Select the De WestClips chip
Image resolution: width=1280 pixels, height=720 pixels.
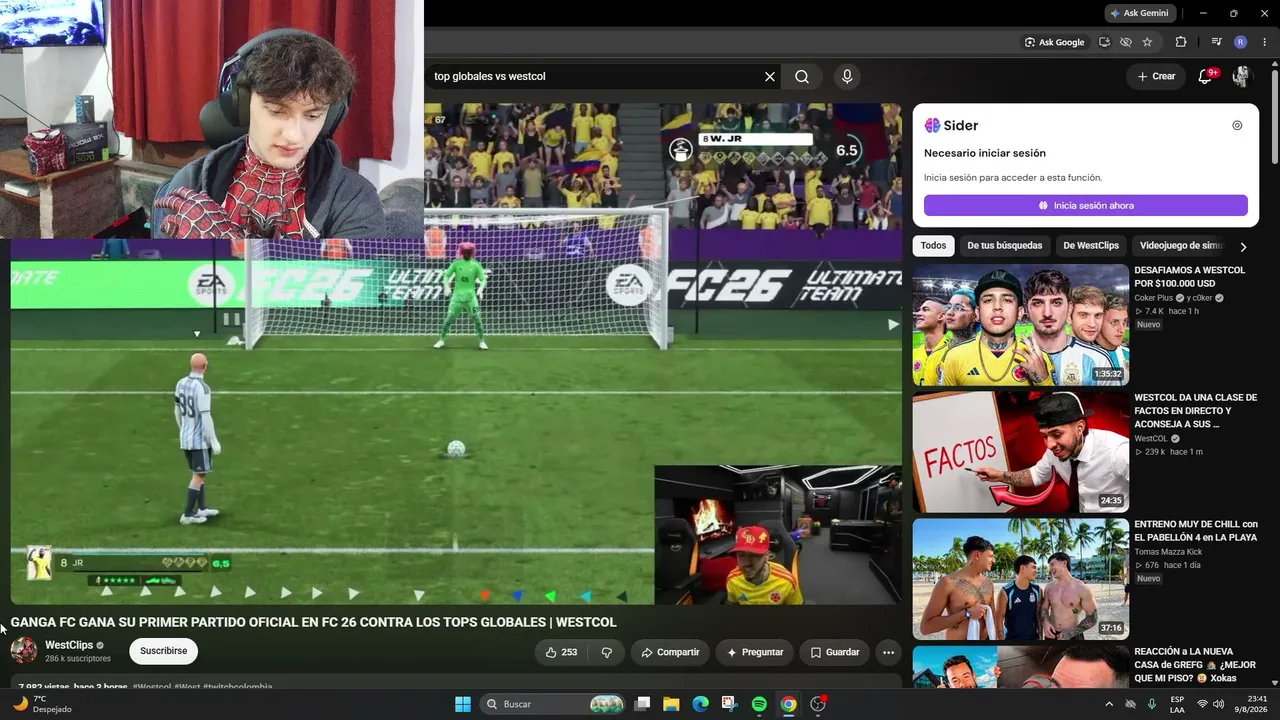[x=1091, y=246]
